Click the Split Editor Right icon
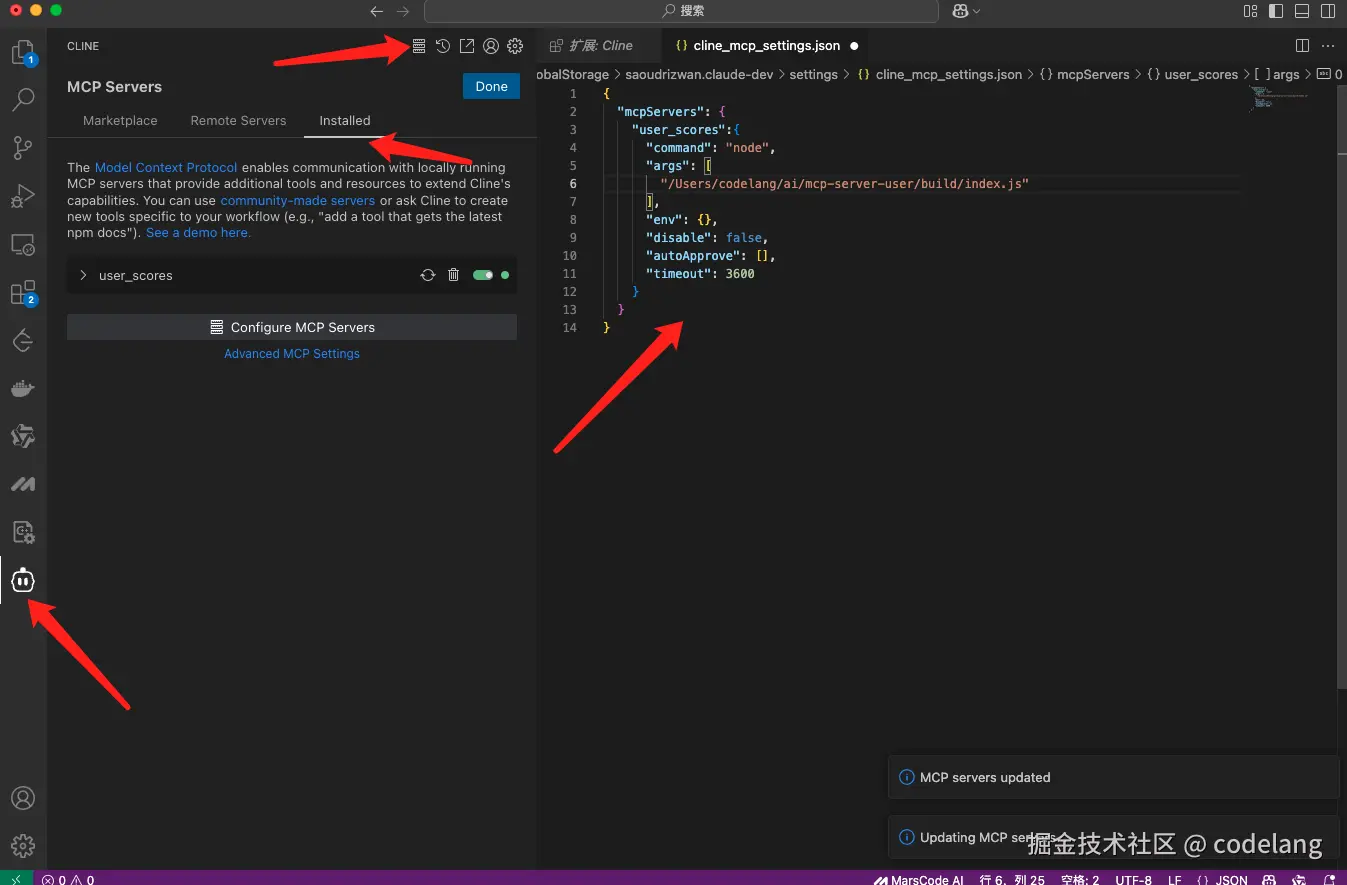Viewport: 1347px width, 885px height. 1302,46
